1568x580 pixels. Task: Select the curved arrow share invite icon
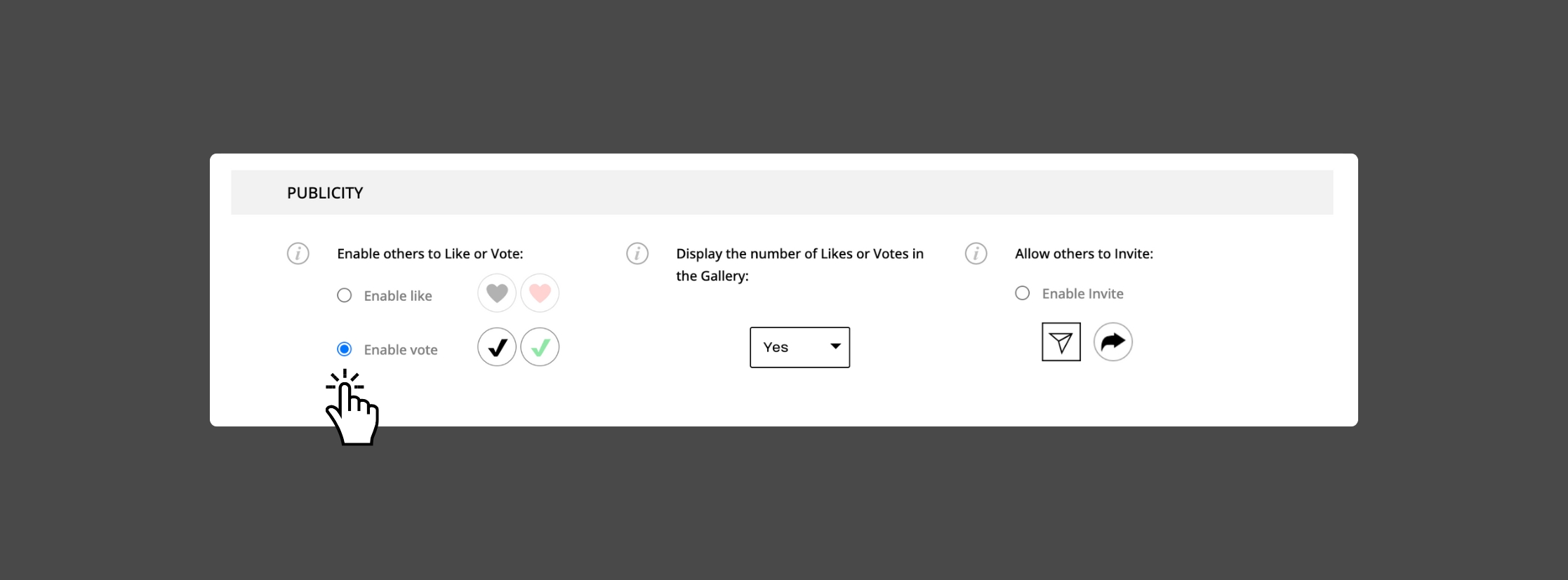click(1113, 342)
